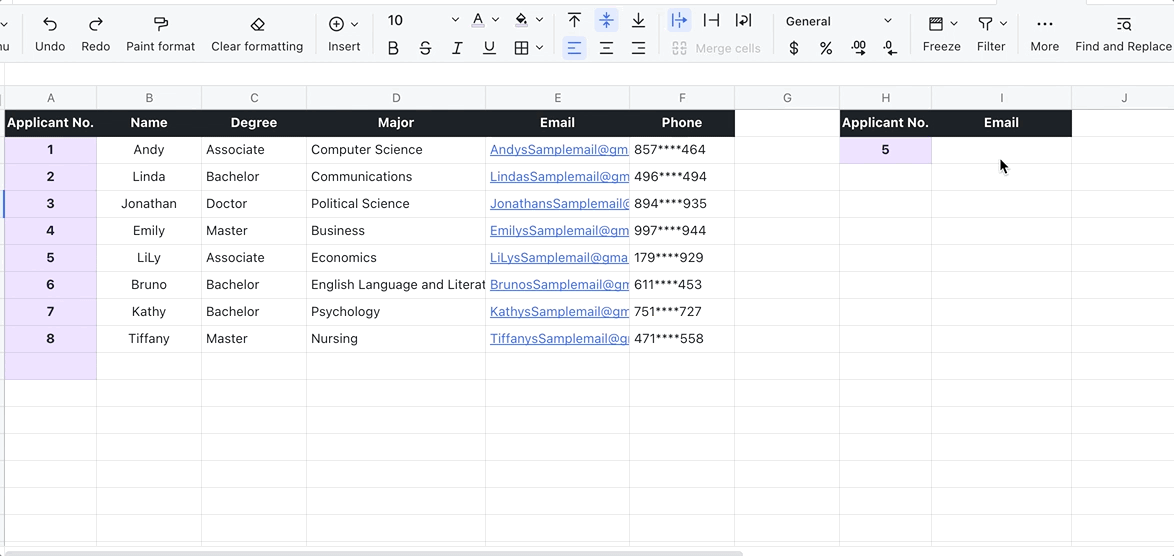Toggle bold formatting
The image size is (1174, 556).
tap(393, 48)
